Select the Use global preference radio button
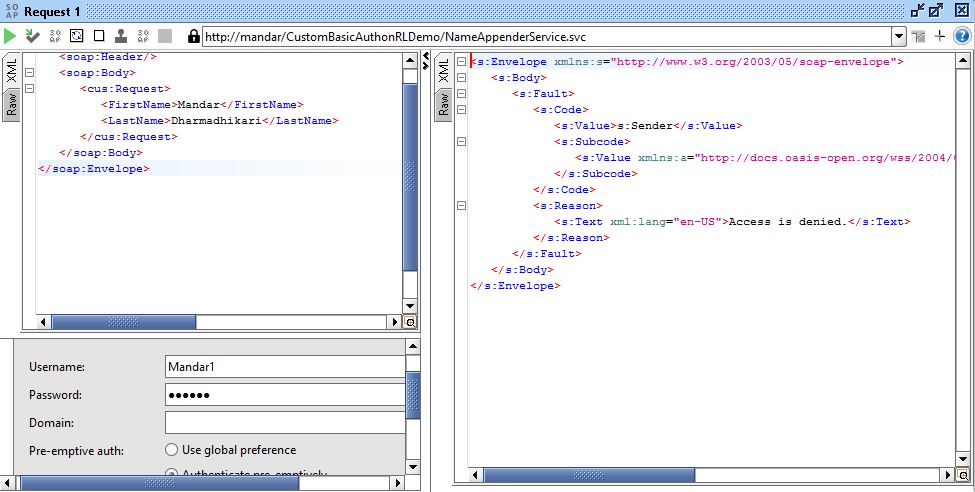Screen dimensions: 975x492 (172, 450)
